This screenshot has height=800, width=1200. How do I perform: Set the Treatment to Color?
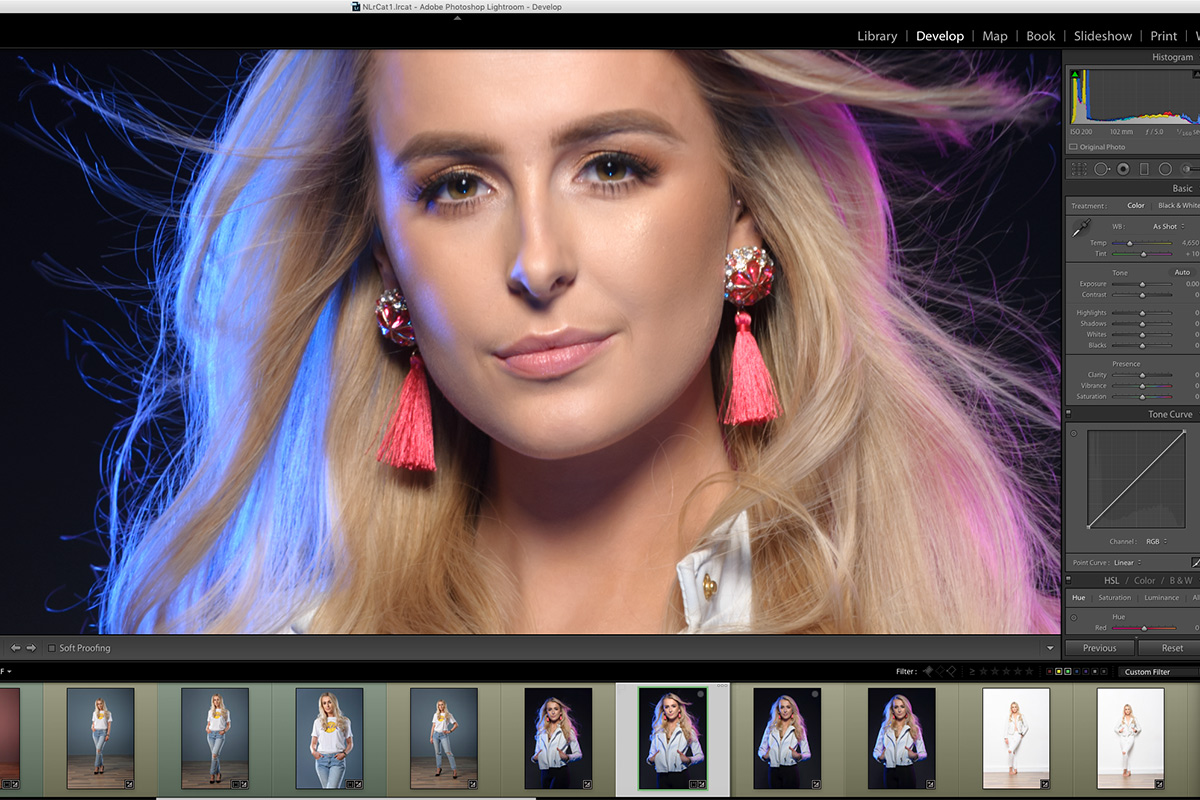pyautogui.click(x=1136, y=206)
